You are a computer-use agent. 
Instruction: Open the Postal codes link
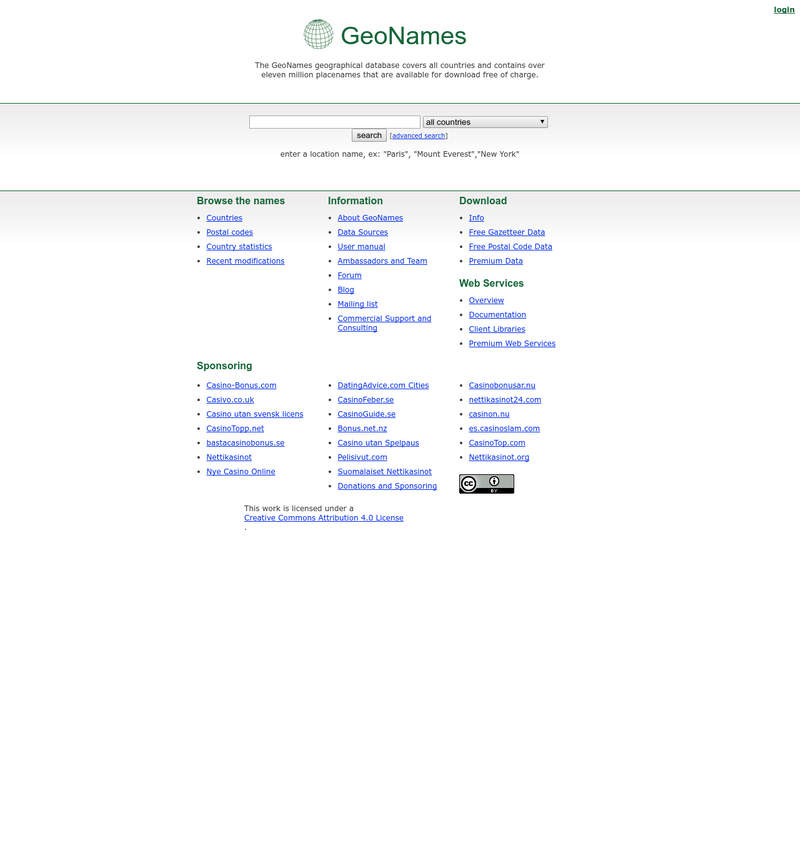[229, 232]
